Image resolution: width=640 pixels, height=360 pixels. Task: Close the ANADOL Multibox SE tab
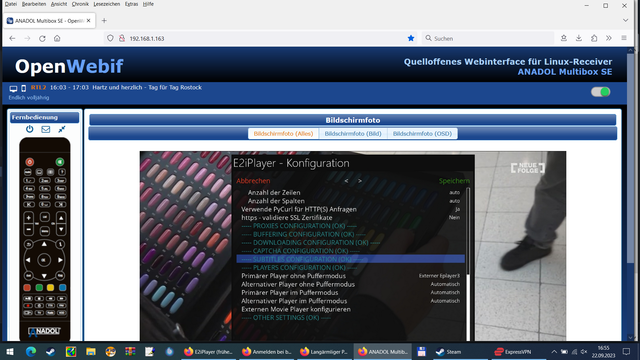coord(89,20)
